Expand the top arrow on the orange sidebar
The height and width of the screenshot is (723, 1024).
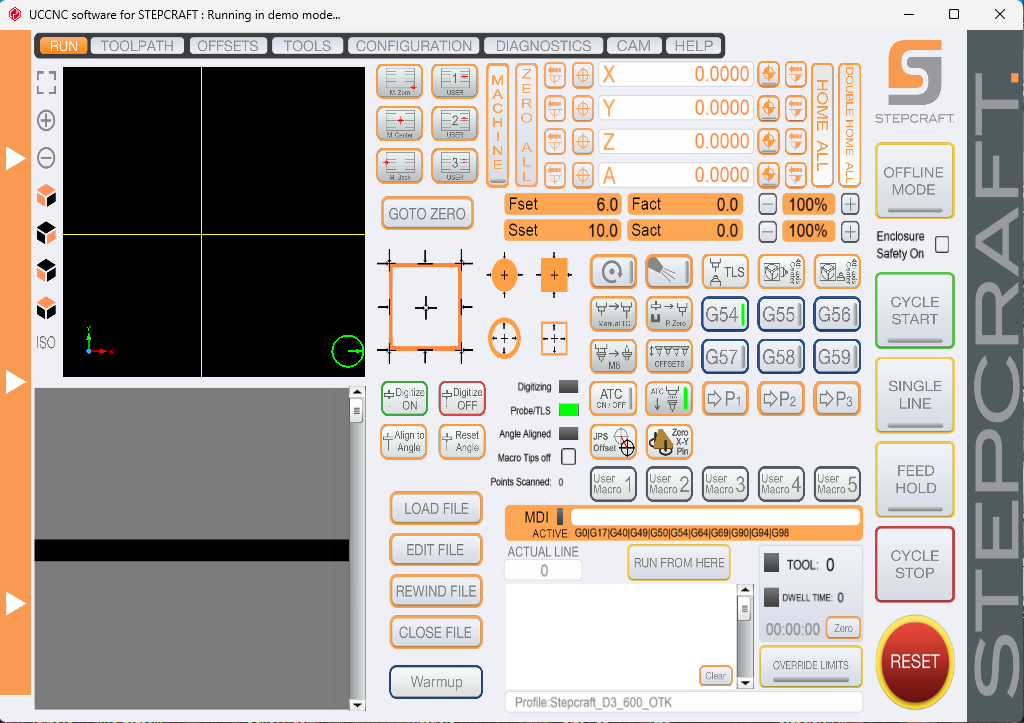(14, 158)
